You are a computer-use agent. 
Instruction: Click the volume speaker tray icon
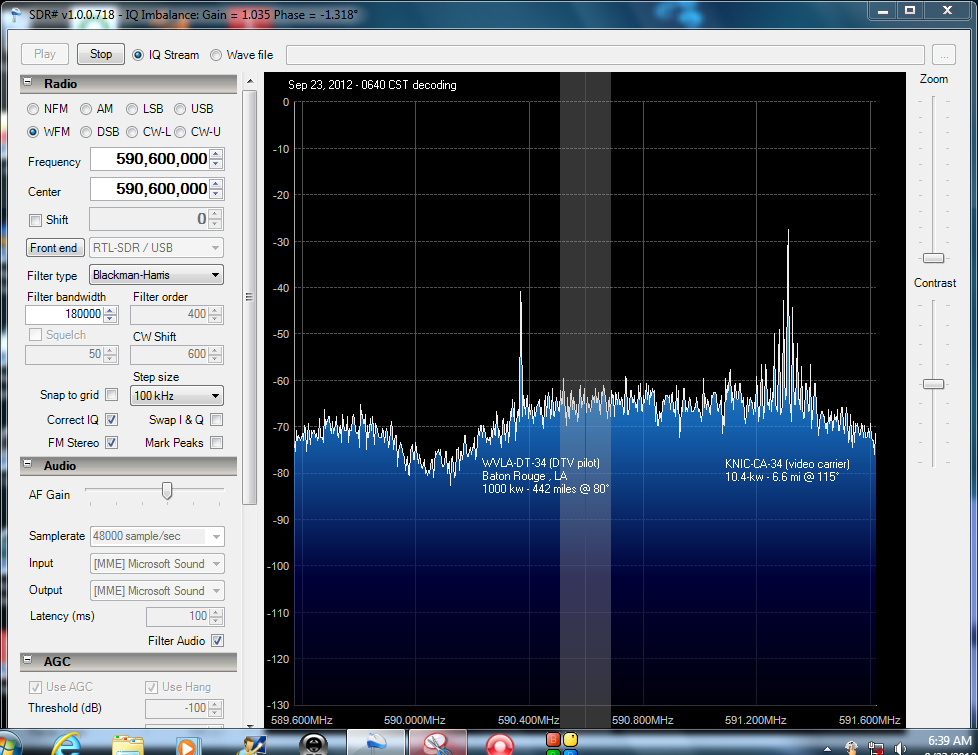click(900, 748)
